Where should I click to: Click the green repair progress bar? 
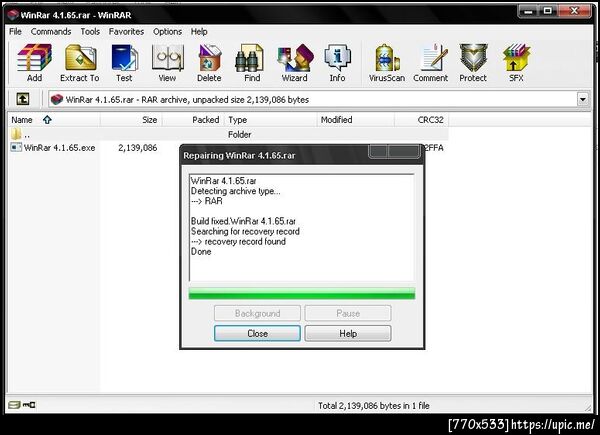302,293
